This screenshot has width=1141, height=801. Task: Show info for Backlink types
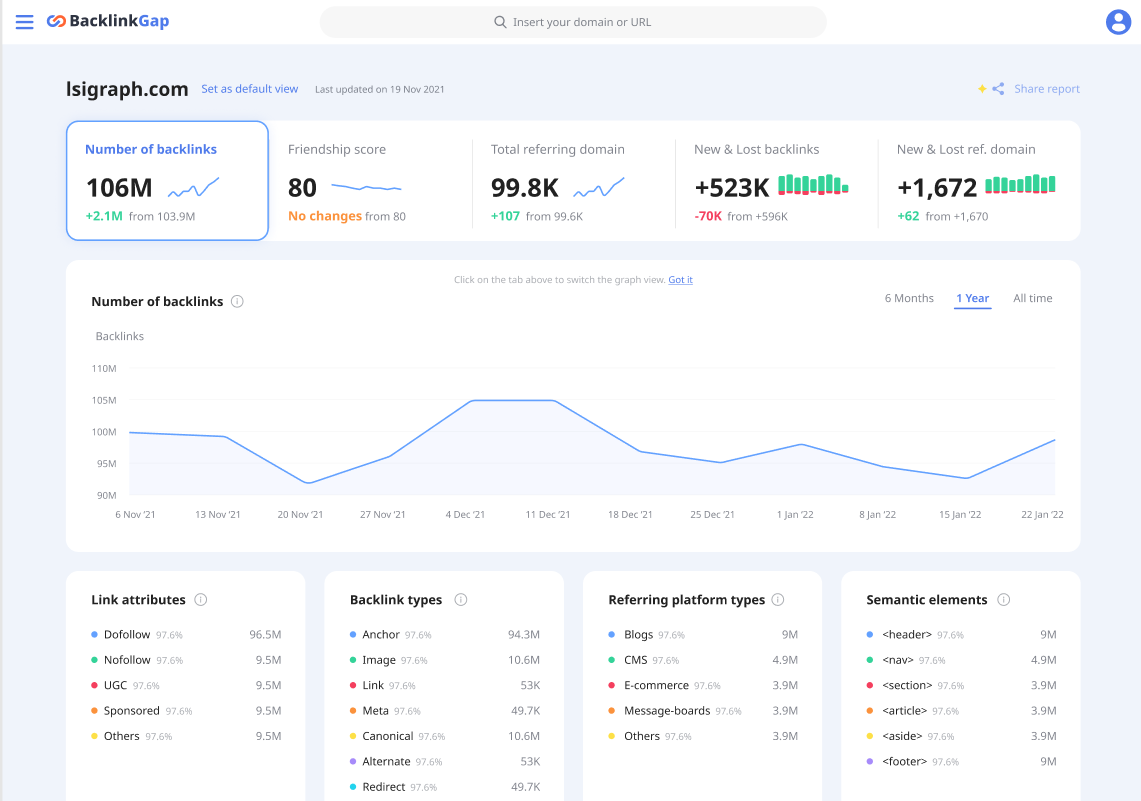click(x=461, y=599)
